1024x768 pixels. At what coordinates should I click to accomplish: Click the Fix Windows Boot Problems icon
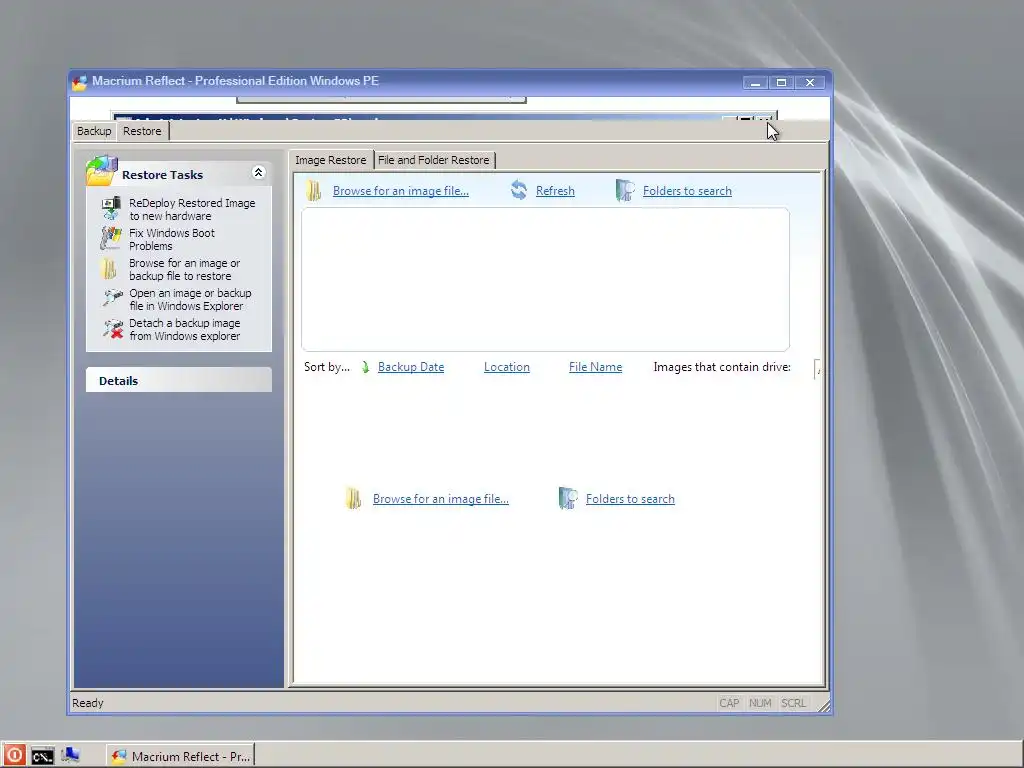pyautogui.click(x=111, y=238)
